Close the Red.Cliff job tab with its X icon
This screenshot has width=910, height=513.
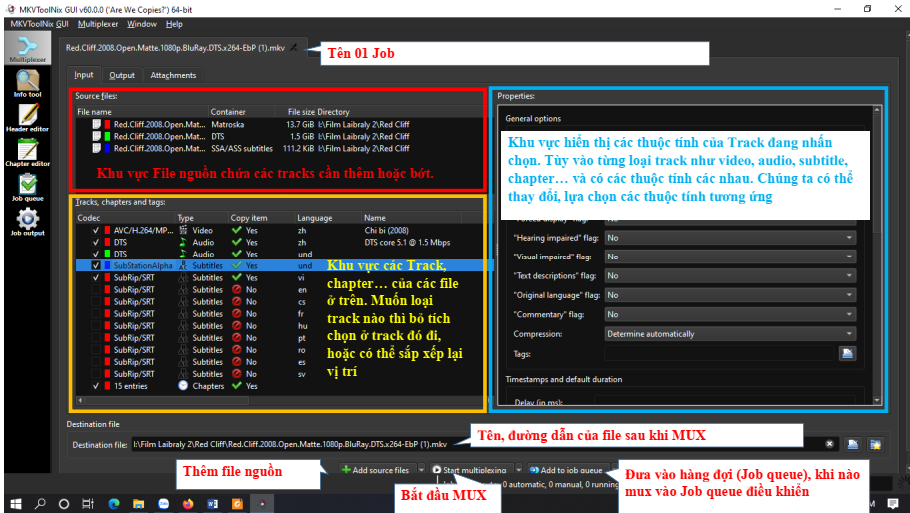(294, 48)
